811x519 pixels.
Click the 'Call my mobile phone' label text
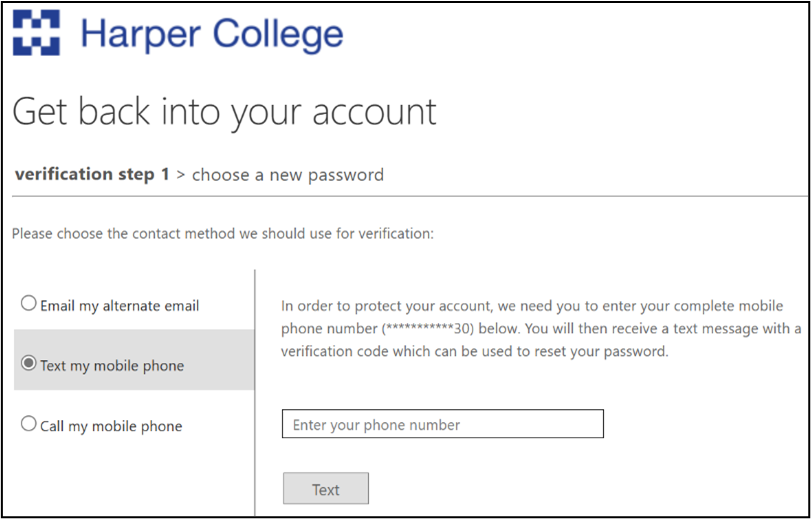click(111, 426)
